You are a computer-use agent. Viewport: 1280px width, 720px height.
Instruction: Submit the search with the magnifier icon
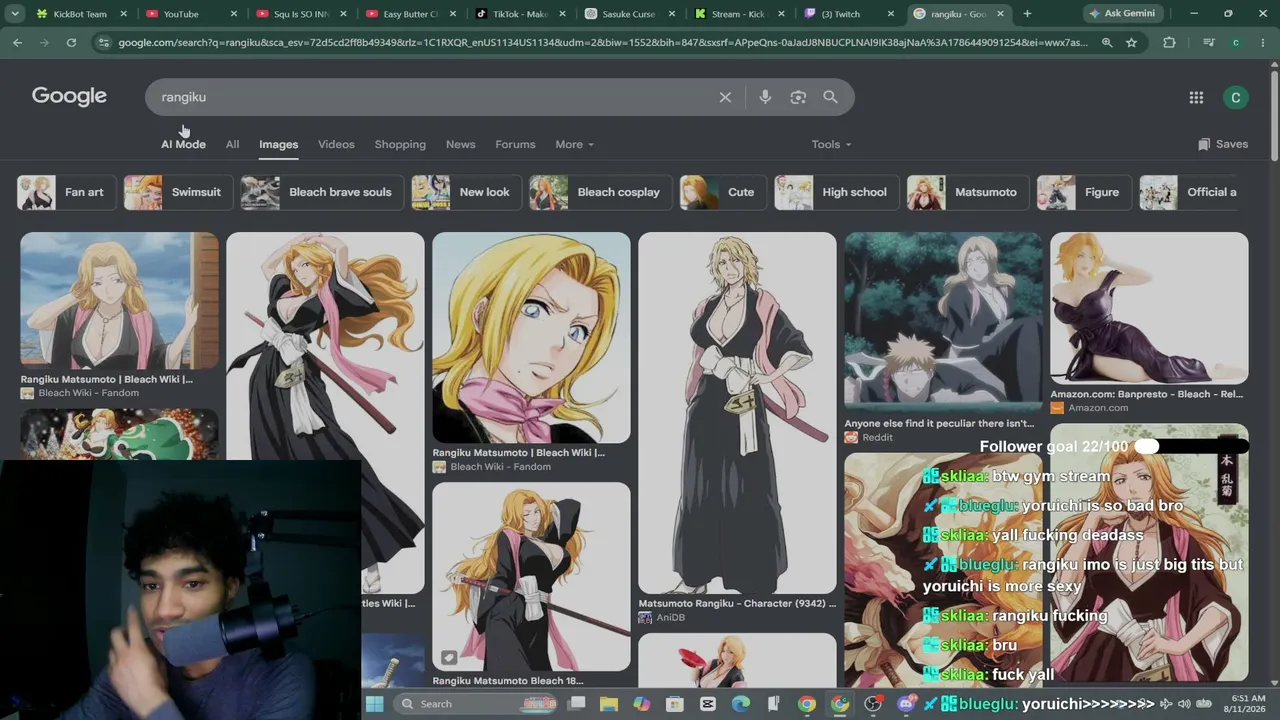830,97
